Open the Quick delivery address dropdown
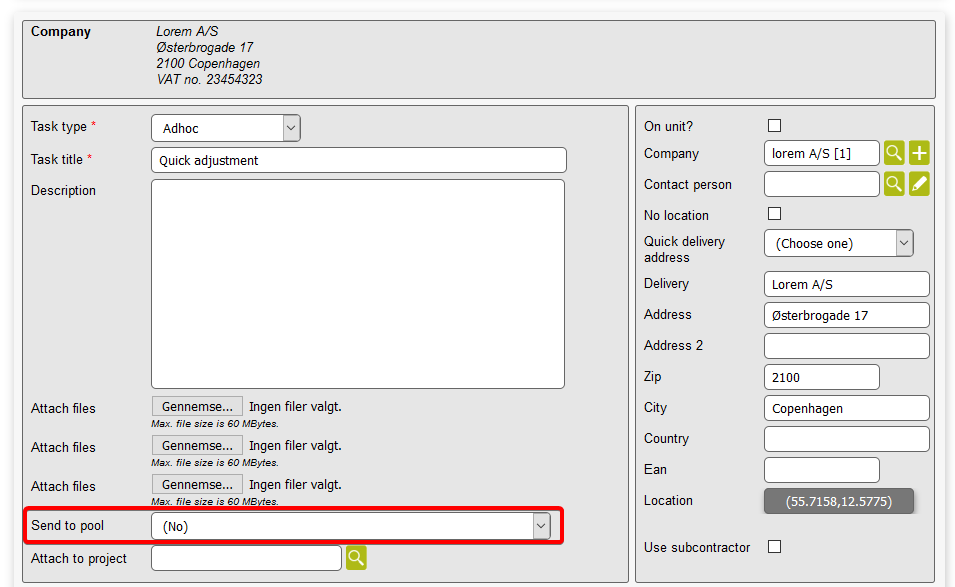The height and width of the screenshot is (587, 955). coord(838,243)
